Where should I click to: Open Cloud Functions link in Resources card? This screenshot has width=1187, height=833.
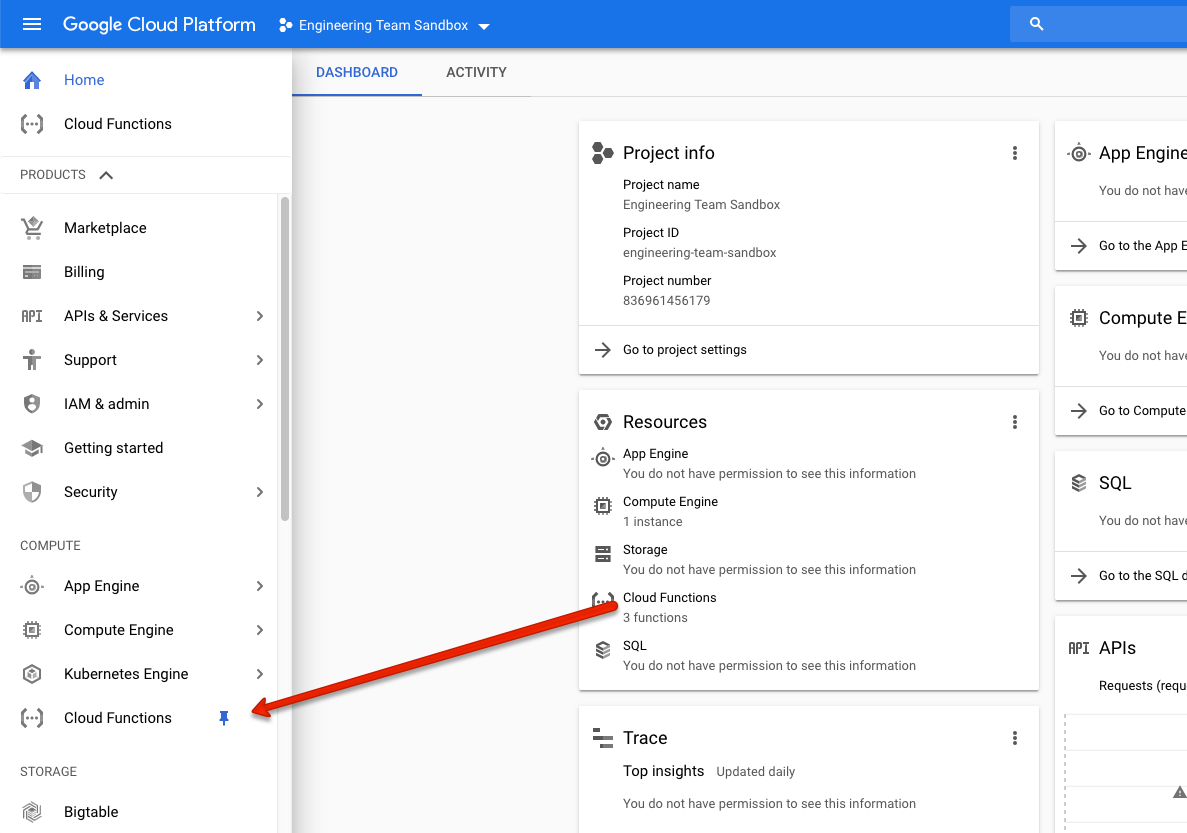click(669, 597)
